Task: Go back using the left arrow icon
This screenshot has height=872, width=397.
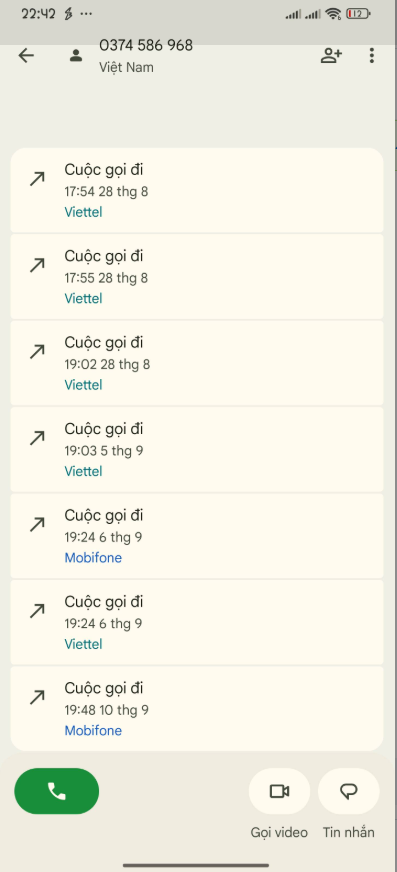Action: [26, 55]
